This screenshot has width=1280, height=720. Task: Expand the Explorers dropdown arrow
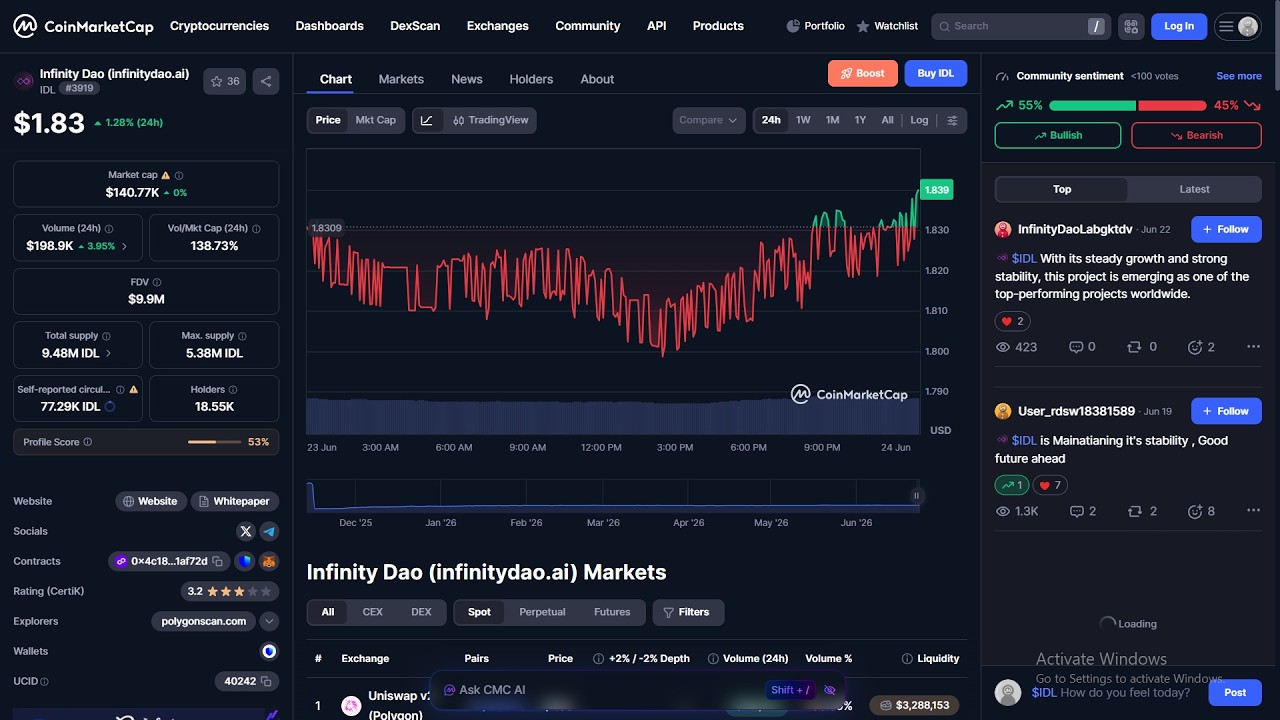[x=269, y=621]
